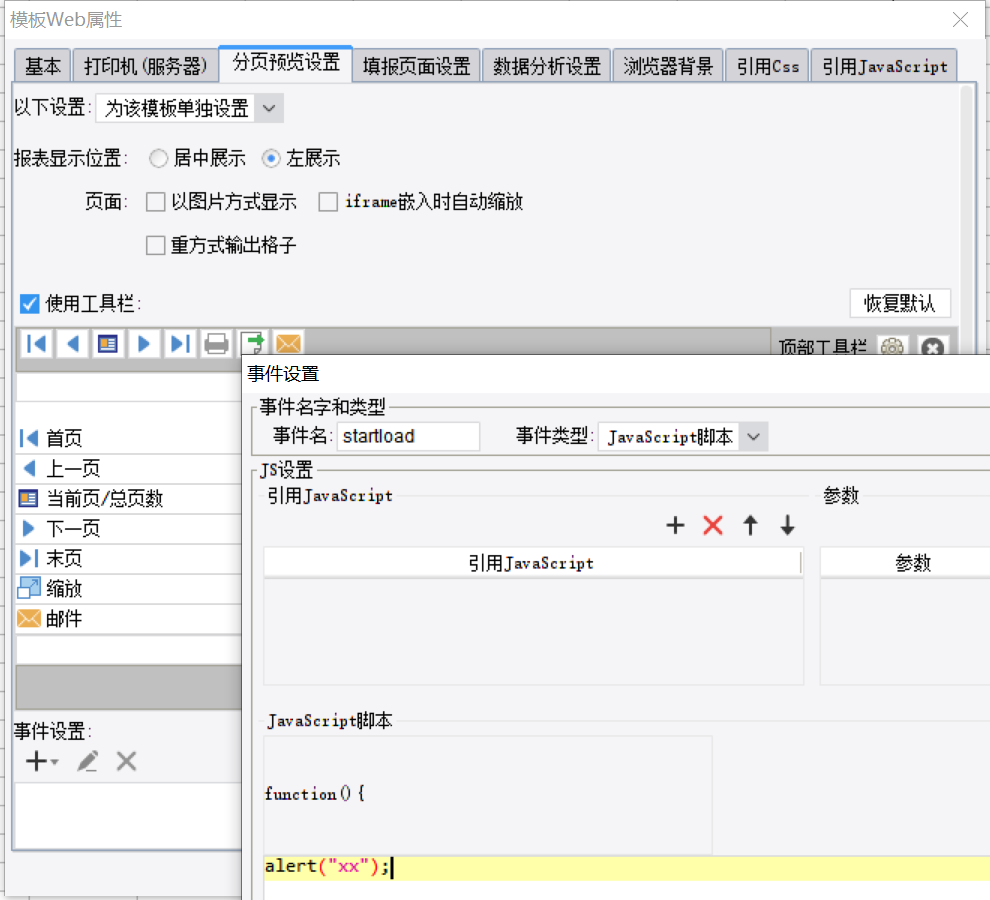The height and width of the screenshot is (900, 990).
Task: Enable 重方式输出格子 checkbox
Action: coord(155,245)
